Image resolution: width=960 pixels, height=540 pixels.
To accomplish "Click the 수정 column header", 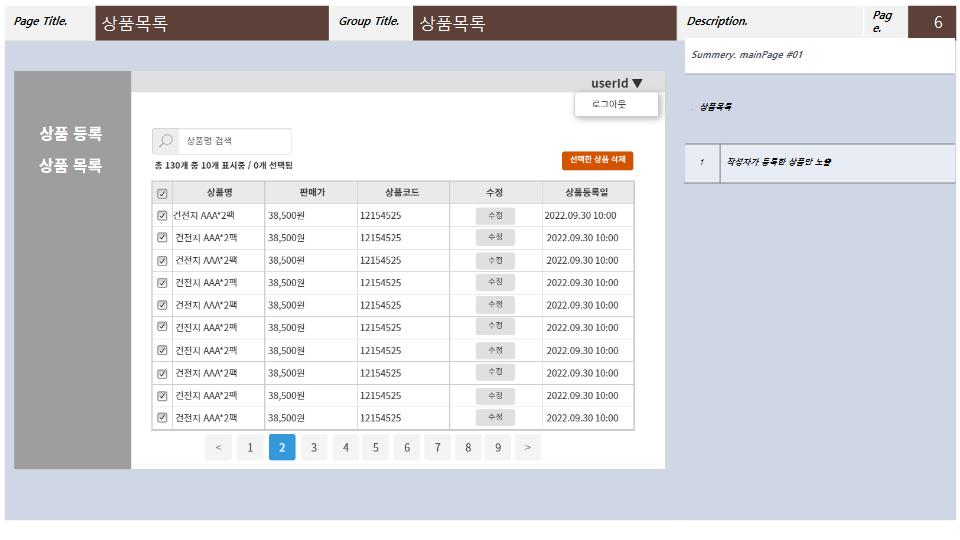I will [495, 192].
